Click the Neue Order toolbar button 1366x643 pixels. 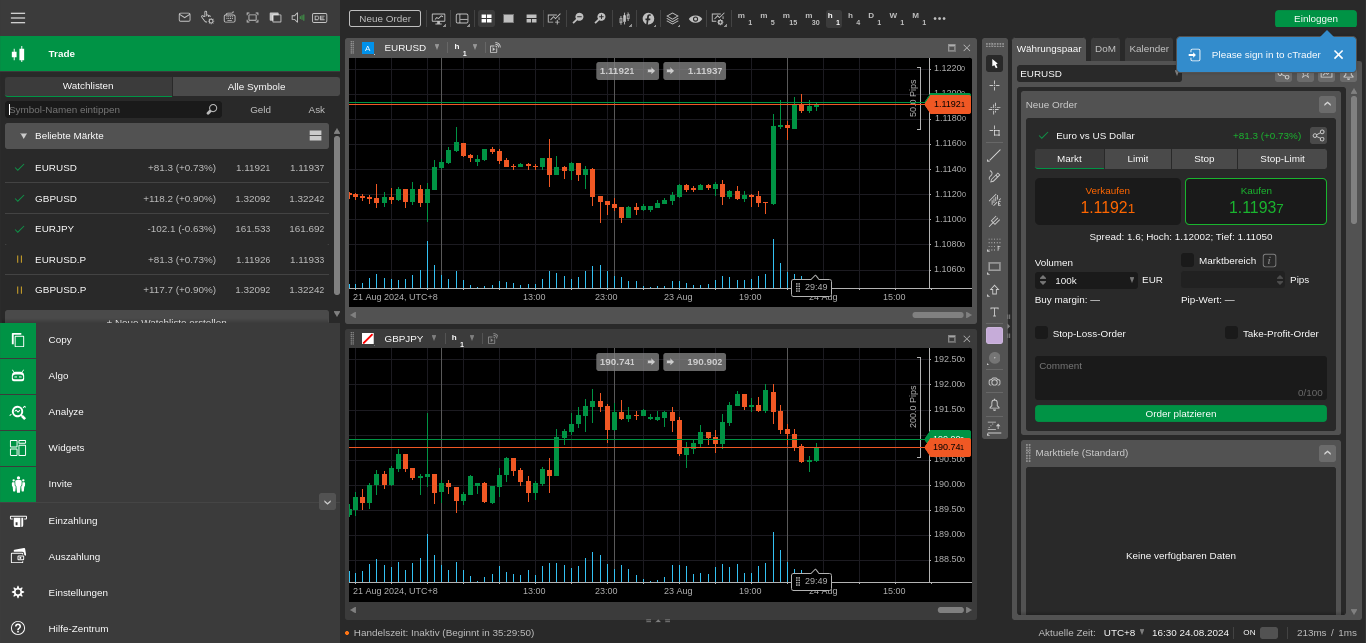tap(385, 18)
